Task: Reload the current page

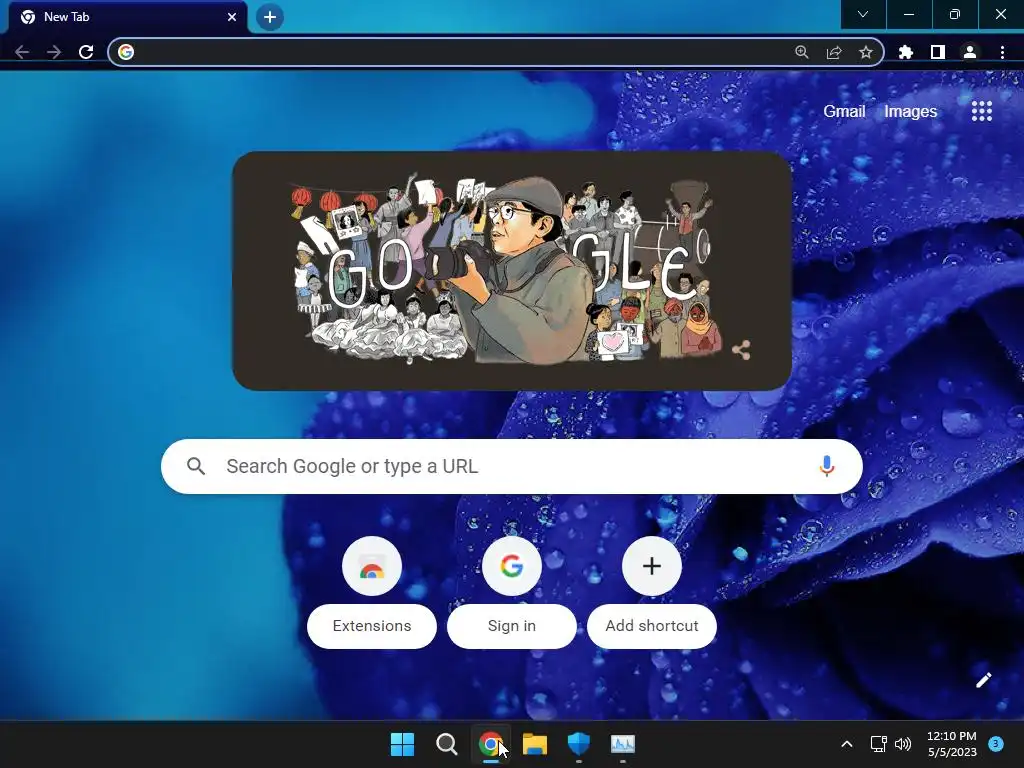Action: (86, 52)
